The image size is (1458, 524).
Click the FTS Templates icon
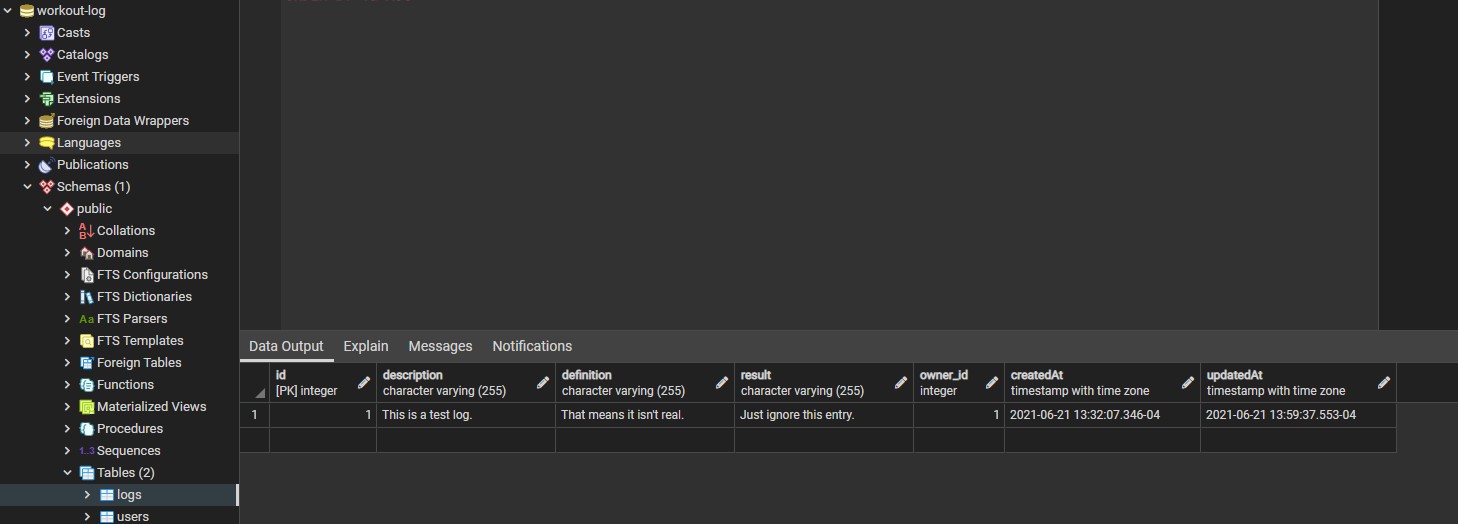coord(86,341)
